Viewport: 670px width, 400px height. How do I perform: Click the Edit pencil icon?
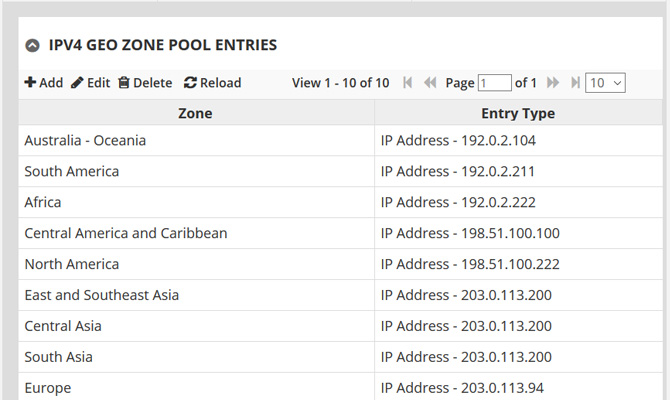(77, 83)
